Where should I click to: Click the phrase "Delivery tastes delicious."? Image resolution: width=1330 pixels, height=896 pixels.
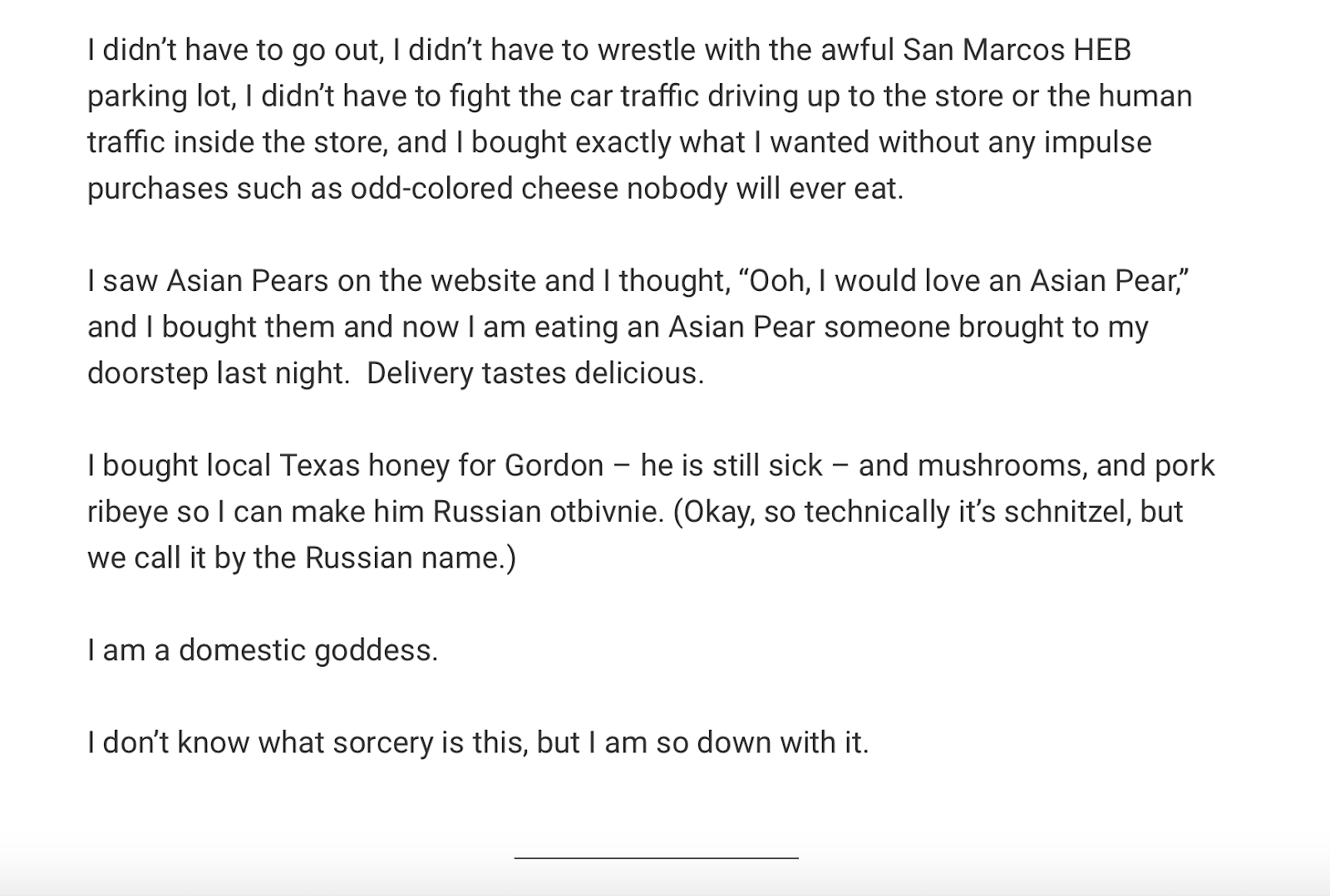pos(535,373)
